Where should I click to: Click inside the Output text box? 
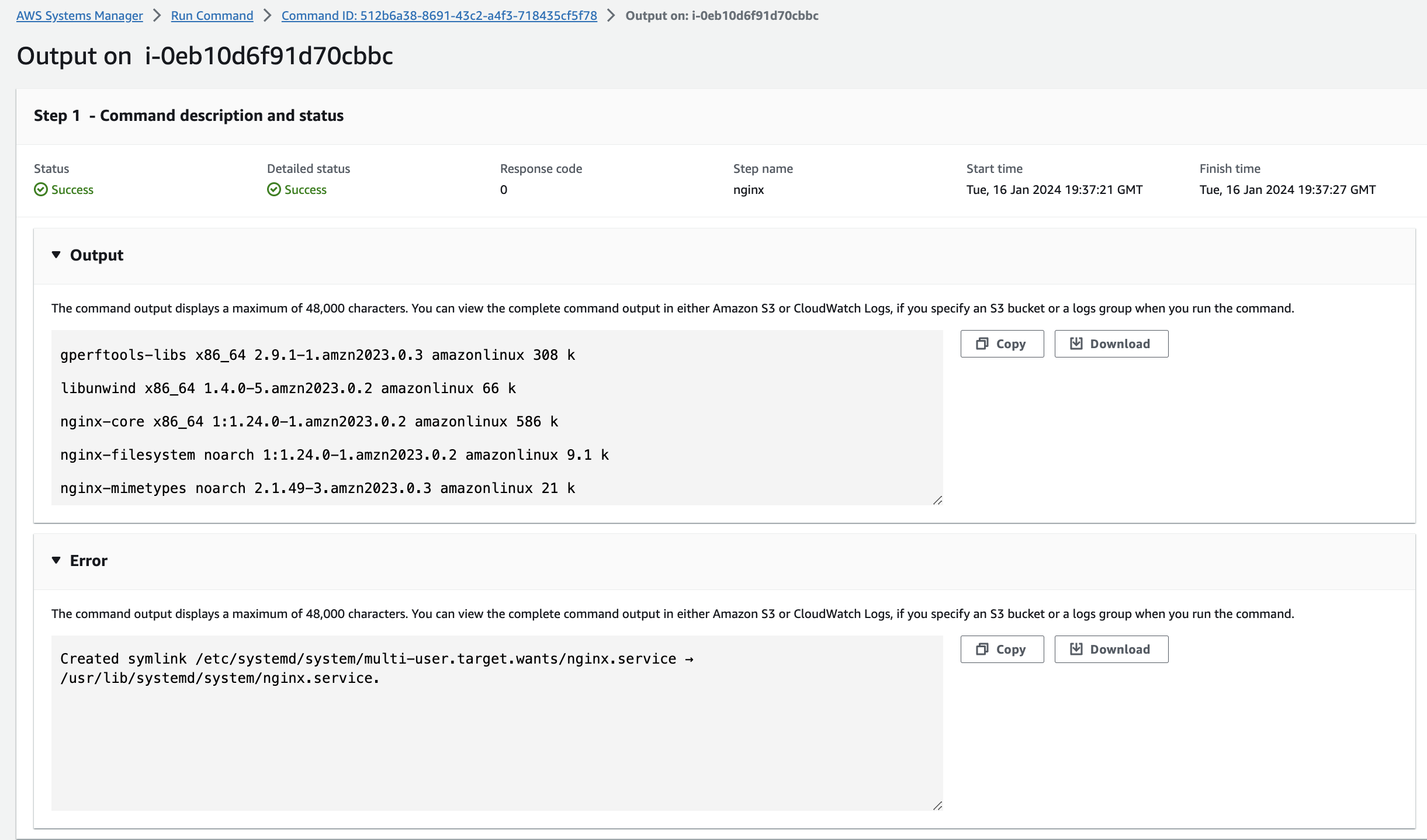click(x=760, y=409)
